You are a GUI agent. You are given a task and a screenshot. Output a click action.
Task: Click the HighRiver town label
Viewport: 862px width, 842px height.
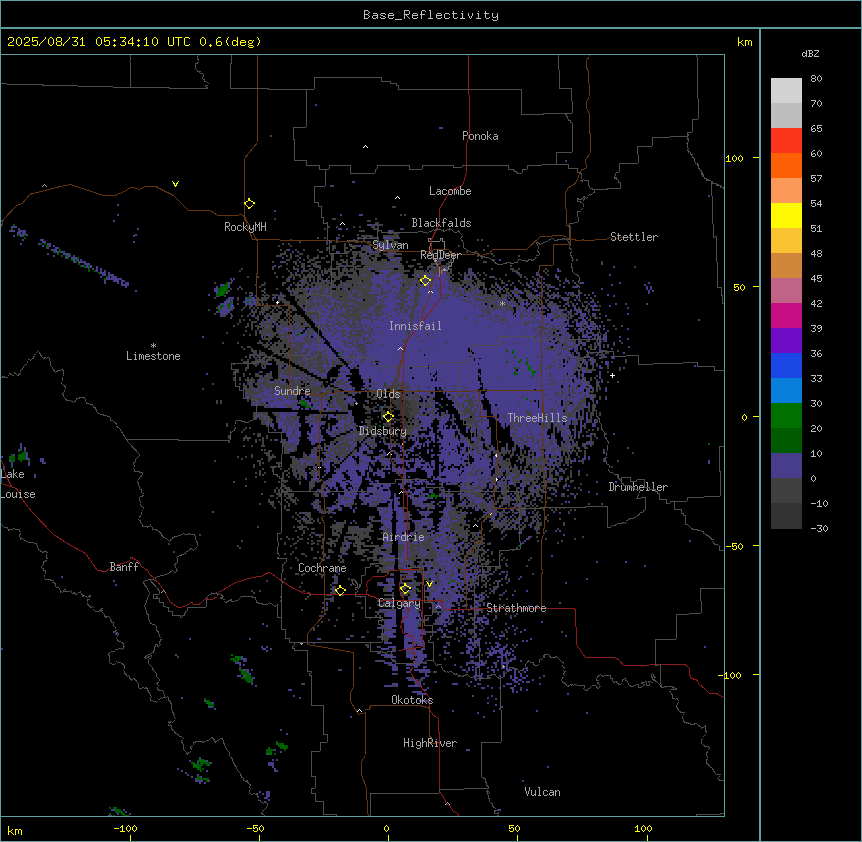[430, 743]
